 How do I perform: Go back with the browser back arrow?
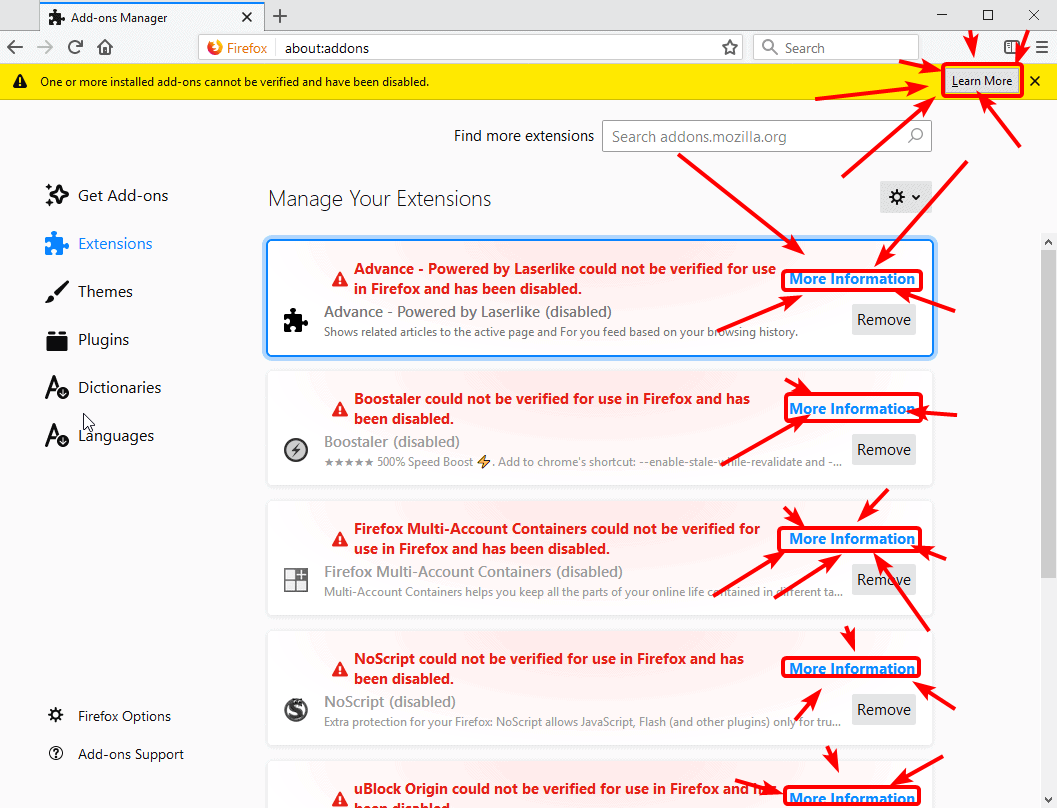click(15, 47)
